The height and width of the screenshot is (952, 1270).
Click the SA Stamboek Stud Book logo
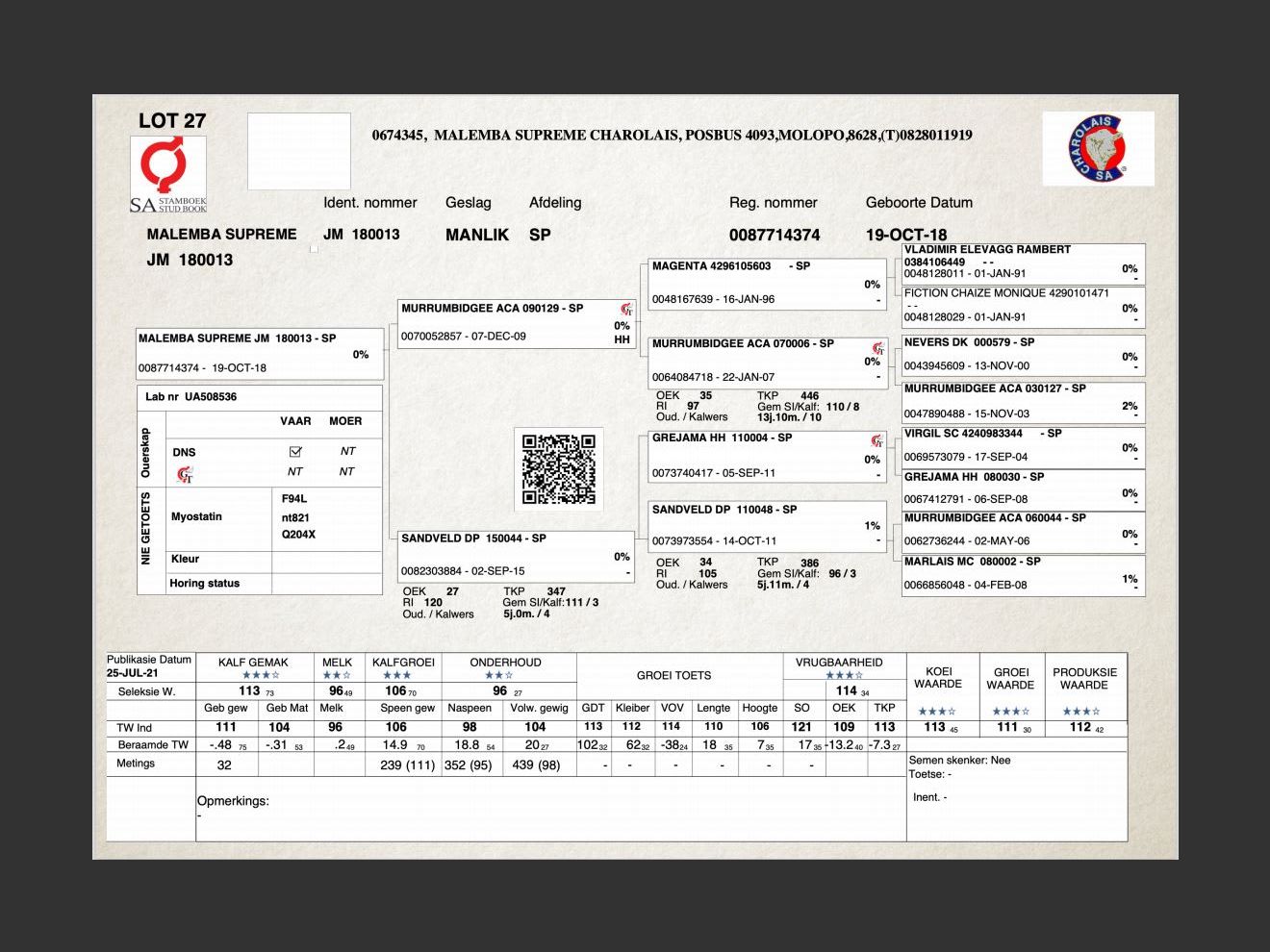(168, 174)
